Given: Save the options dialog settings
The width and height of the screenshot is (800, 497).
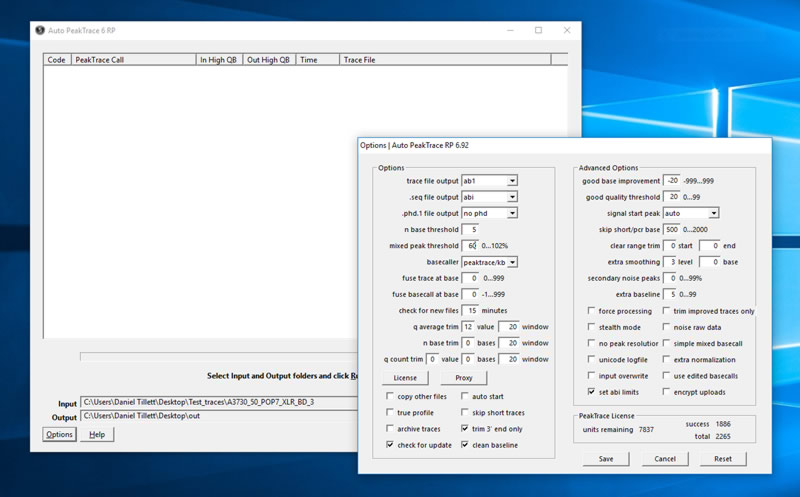Looking at the screenshot, I should pos(606,459).
